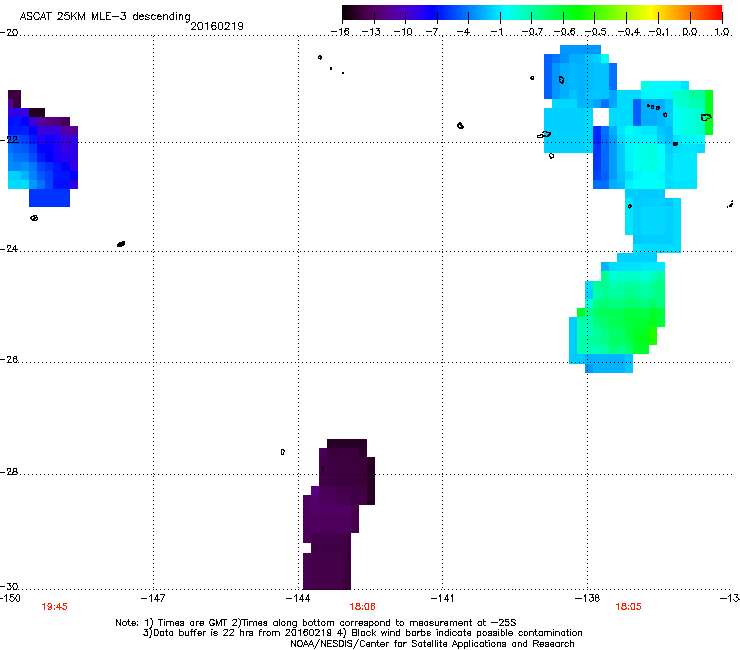Click the color bar label -4
This screenshot has height=650, width=740.
pyautogui.click(x=463, y=32)
